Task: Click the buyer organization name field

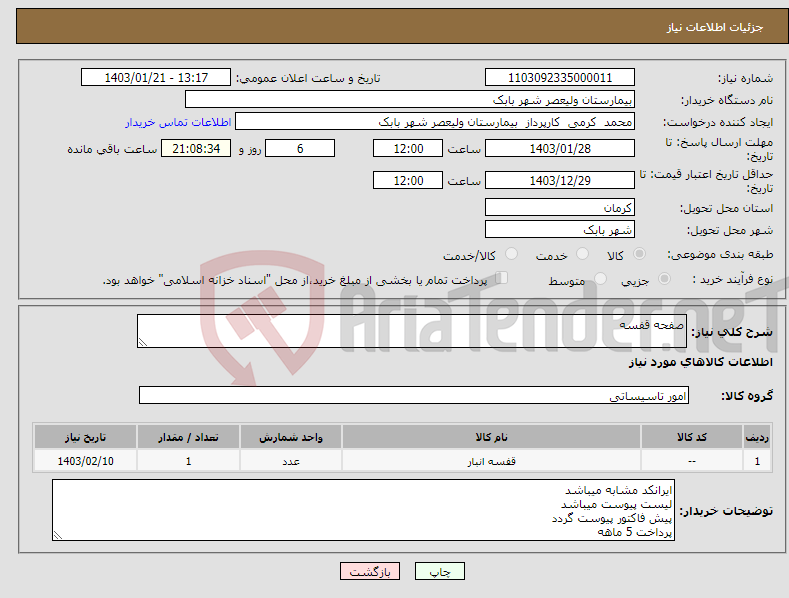Action: point(410,100)
